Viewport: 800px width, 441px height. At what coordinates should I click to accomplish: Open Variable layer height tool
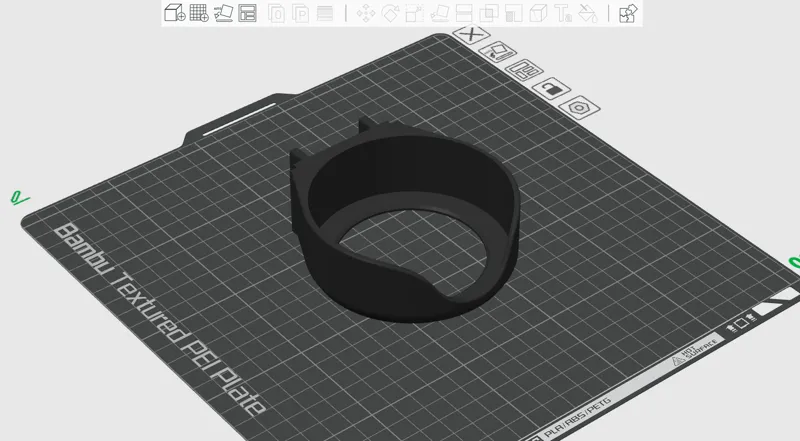coord(324,13)
